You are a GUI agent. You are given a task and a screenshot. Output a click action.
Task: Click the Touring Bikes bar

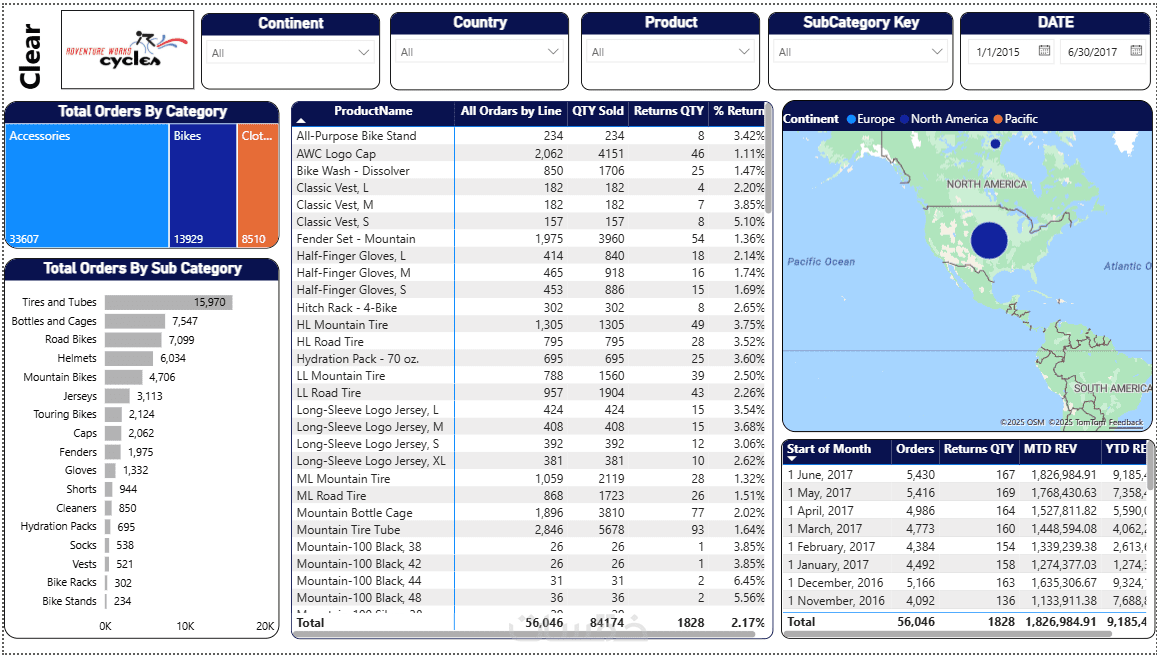pos(114,415)
